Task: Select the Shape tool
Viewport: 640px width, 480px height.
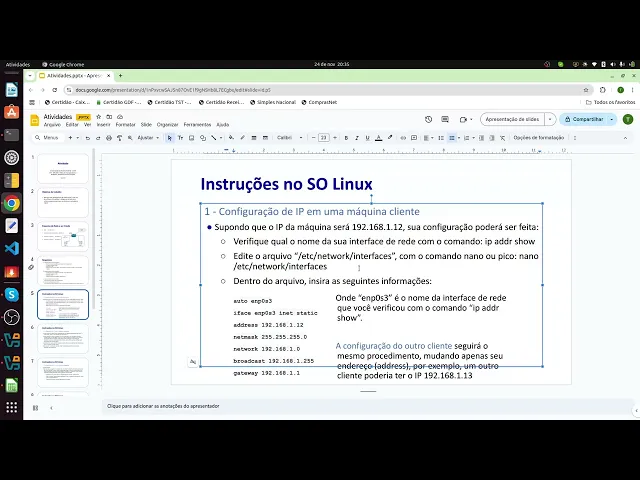Action: (x=203, y=138)
